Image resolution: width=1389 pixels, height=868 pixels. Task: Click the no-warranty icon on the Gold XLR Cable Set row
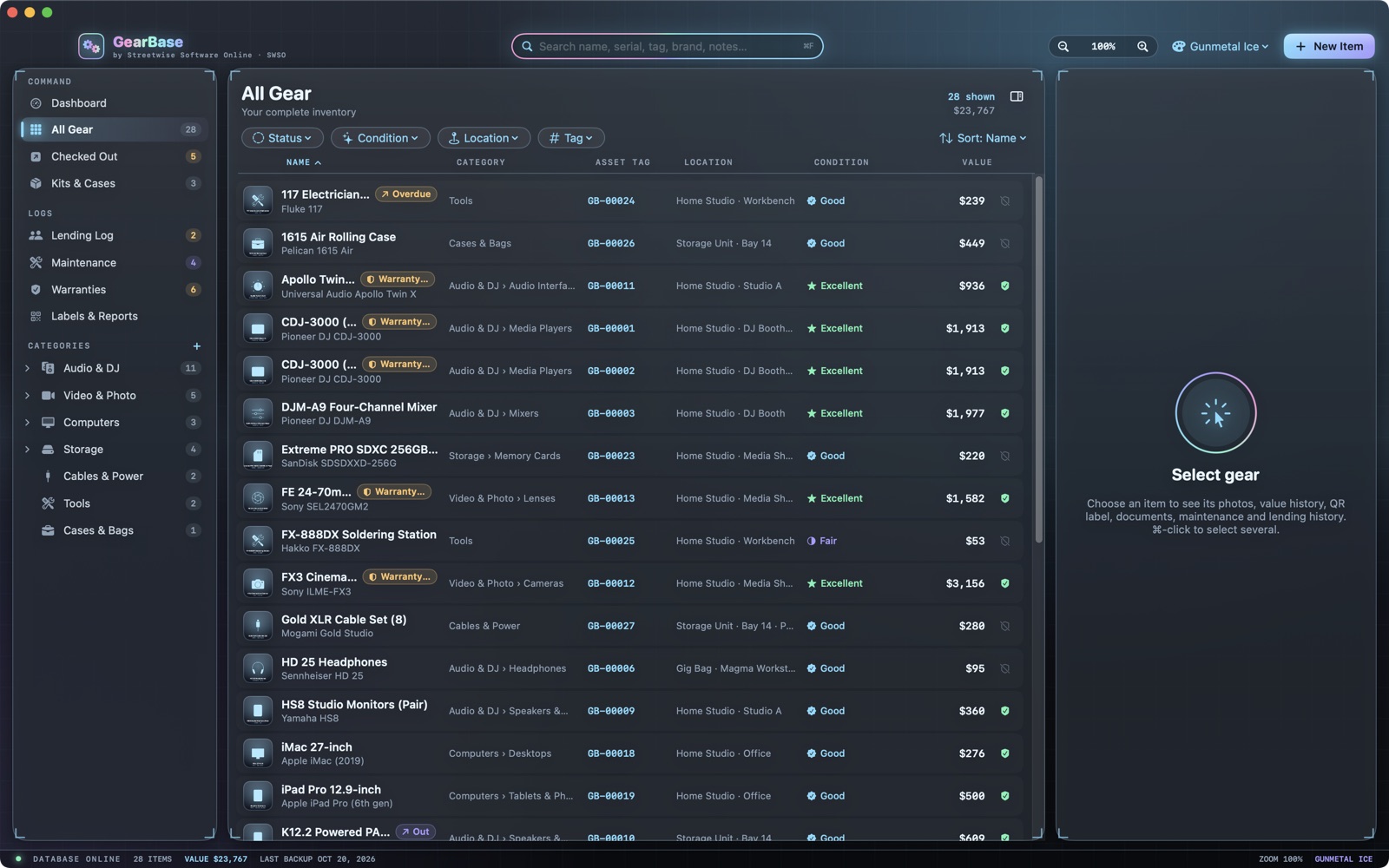tap(1005, 626)
